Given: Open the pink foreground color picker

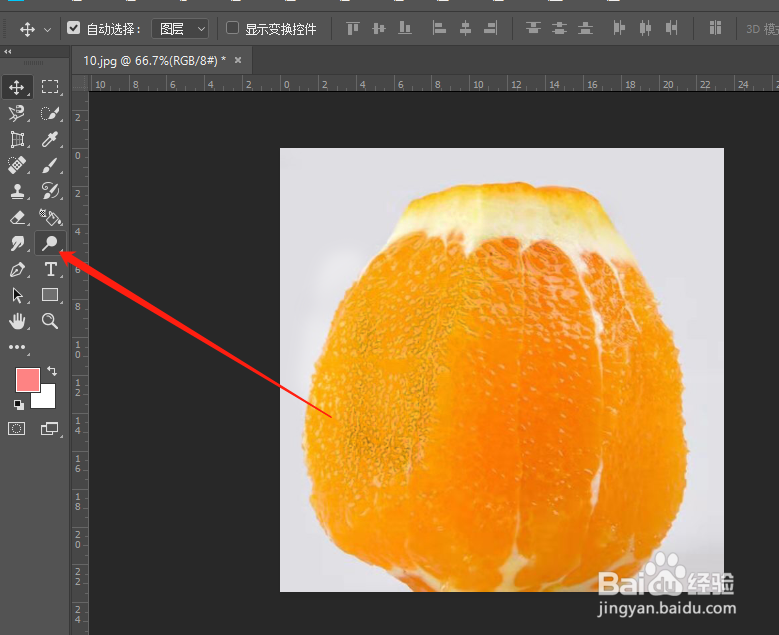Looking at the screenshot, I should pos(27,380).
